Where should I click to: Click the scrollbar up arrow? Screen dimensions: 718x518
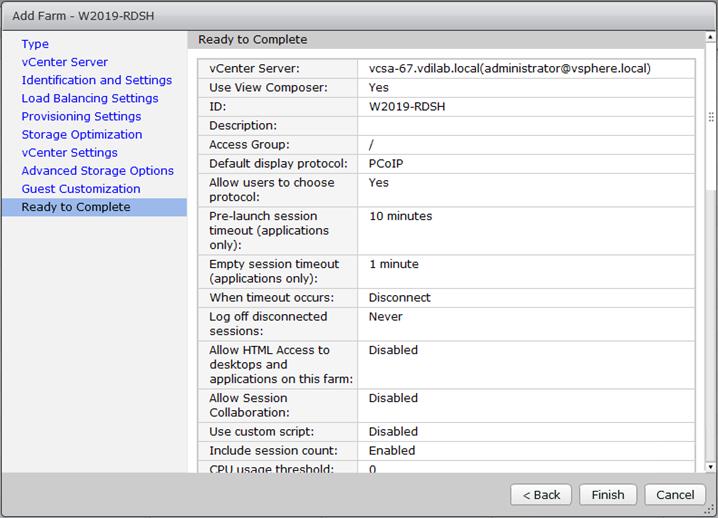(710, 37)
